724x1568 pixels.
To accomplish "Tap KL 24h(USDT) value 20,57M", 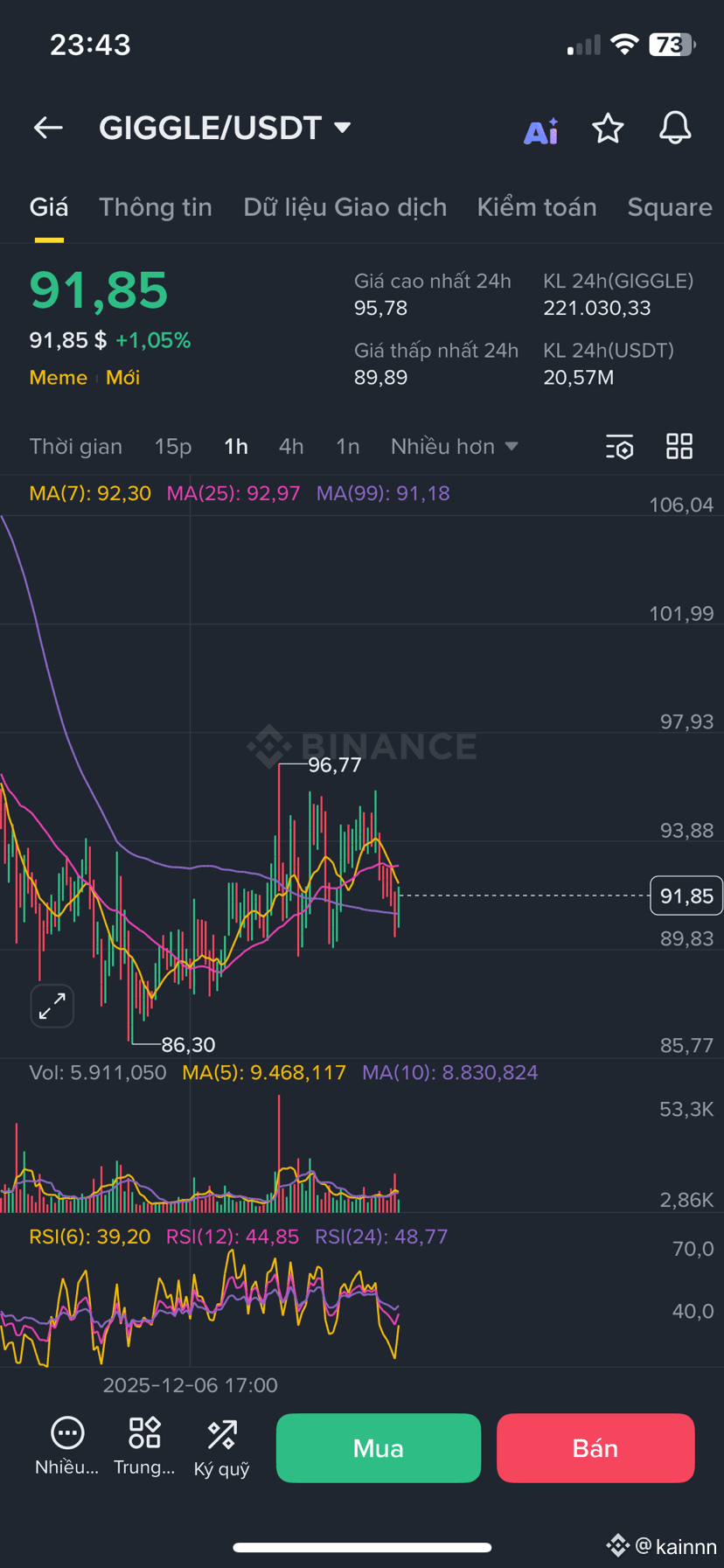I will [578, 378].
